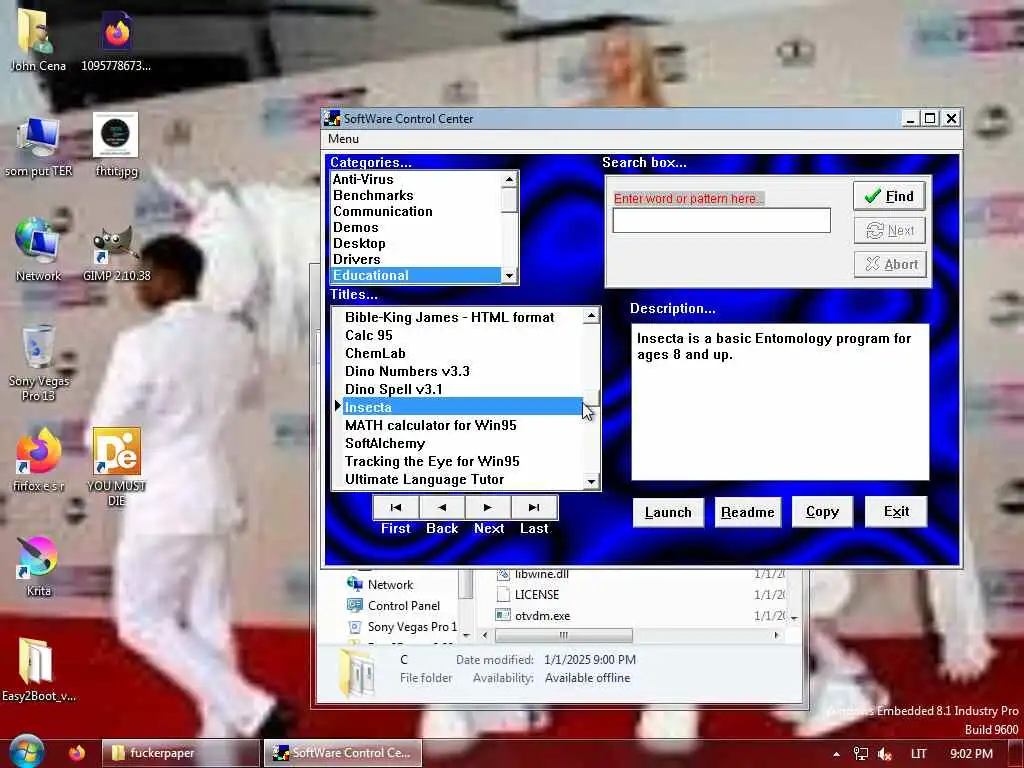Click the greyed Next search button
The height and width of the screenshot is (768, 1024).
889,231
